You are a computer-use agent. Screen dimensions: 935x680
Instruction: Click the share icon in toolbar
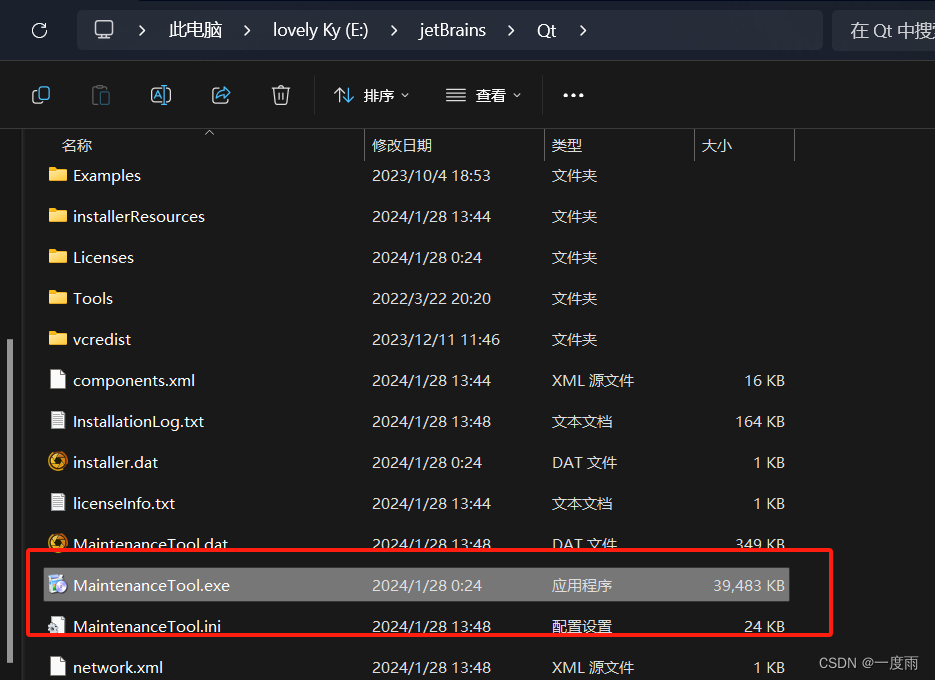221,95
